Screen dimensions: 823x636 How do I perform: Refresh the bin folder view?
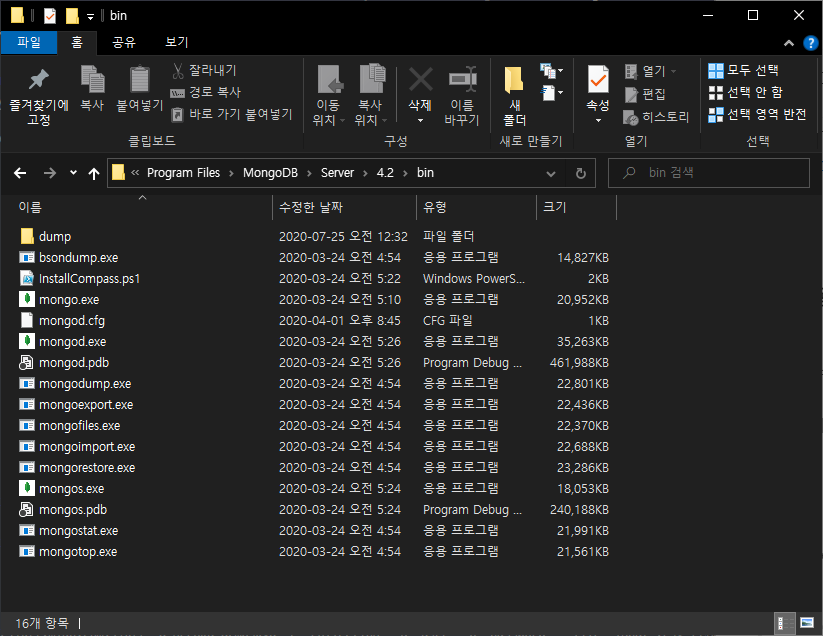(x=581, y=173)
